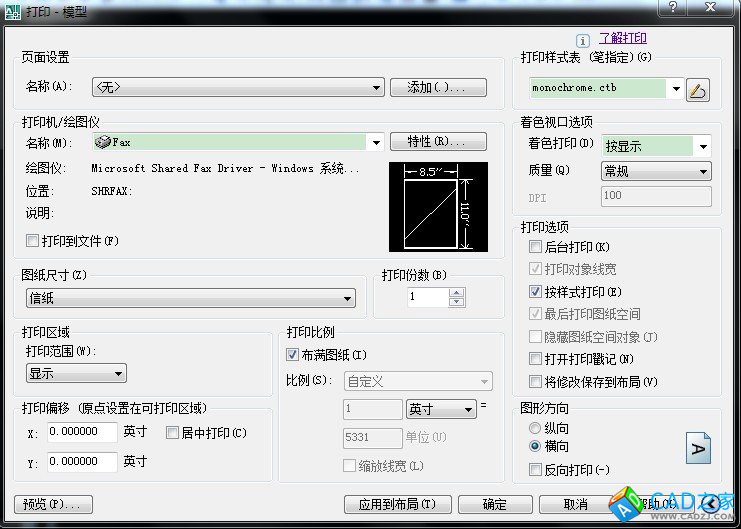Select the 纵向 portrait radio button
This screenshot has height=529, width=741.
[x=535, y=428]
